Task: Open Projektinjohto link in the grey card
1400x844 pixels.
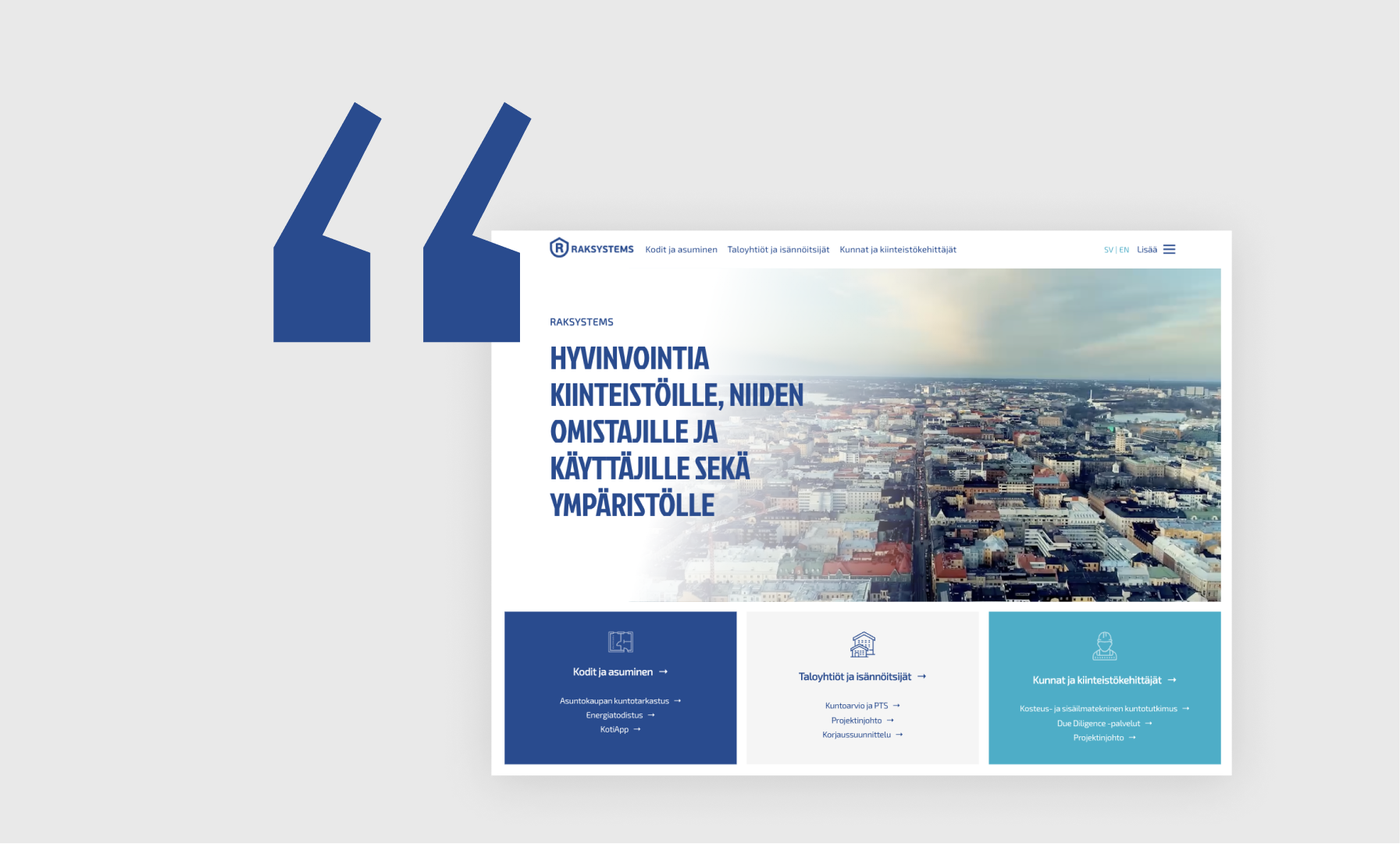Action: click(x=862, y=721)
